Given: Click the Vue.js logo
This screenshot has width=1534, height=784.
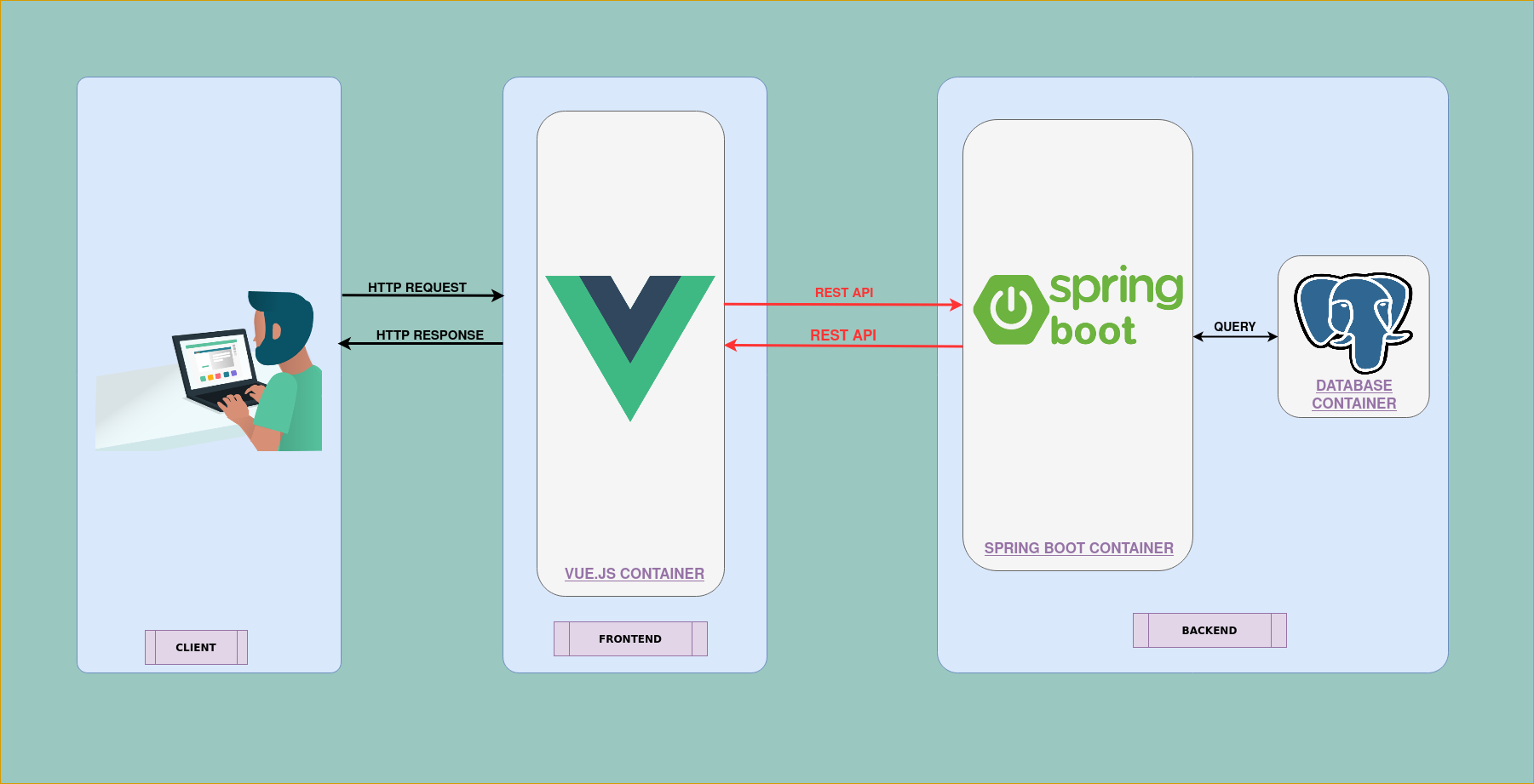Looking at the screenshot, I should 630,347.
